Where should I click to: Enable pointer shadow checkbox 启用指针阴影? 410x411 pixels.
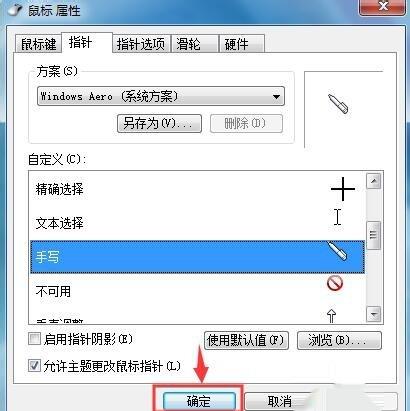pyautogui.click(x=34, y=339)
